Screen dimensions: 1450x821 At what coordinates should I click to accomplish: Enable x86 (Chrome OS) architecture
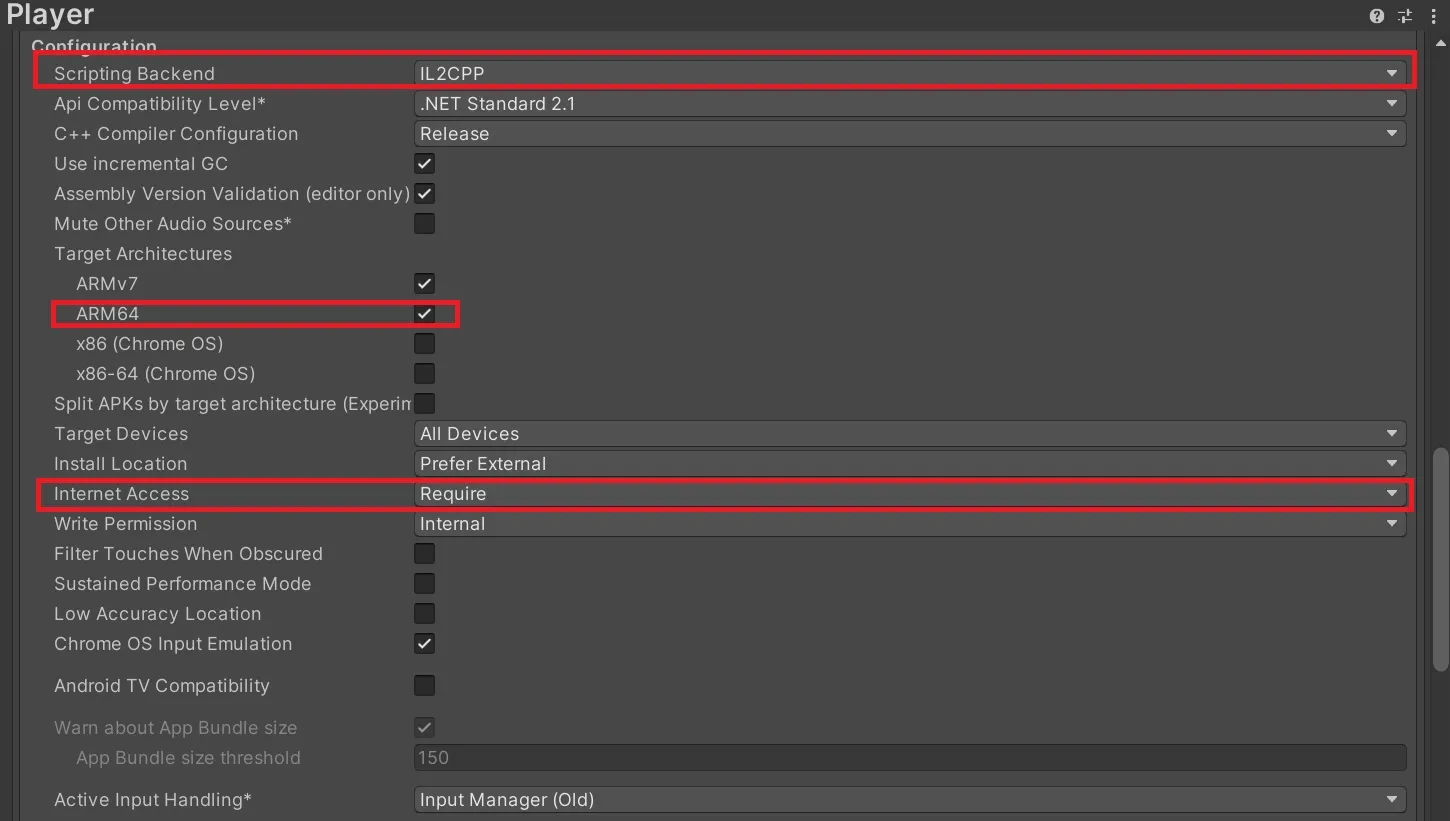click(425, 344)
